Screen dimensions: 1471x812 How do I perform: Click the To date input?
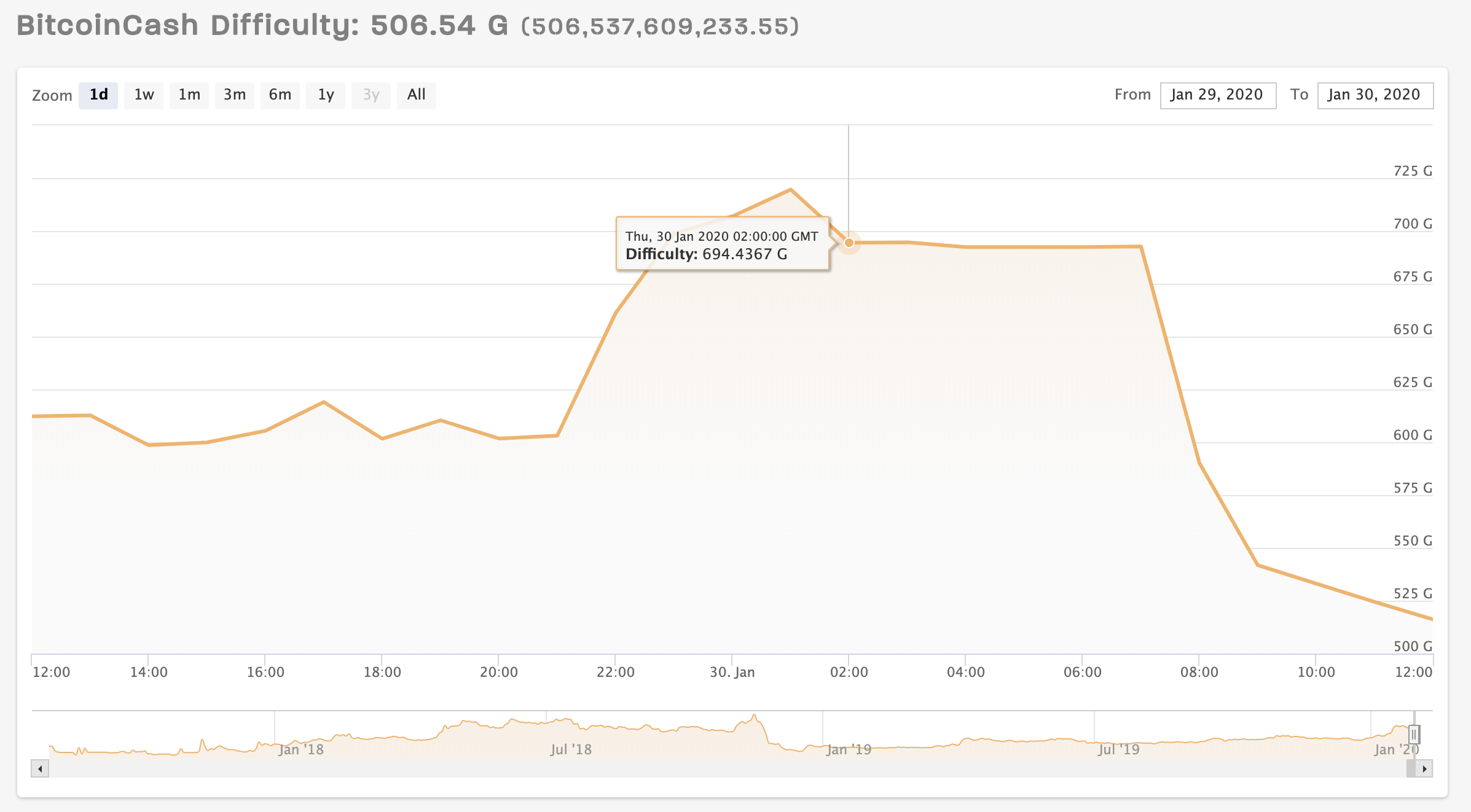(1375, 95)
